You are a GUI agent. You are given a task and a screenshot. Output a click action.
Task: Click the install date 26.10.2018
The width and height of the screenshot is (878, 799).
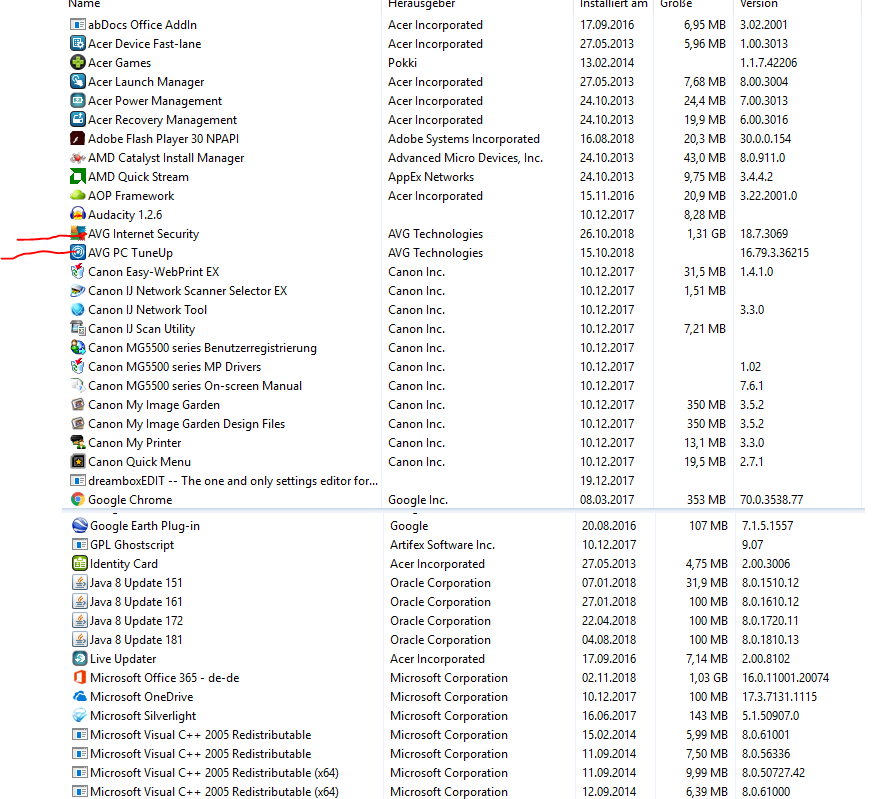(x=607, y=233)
